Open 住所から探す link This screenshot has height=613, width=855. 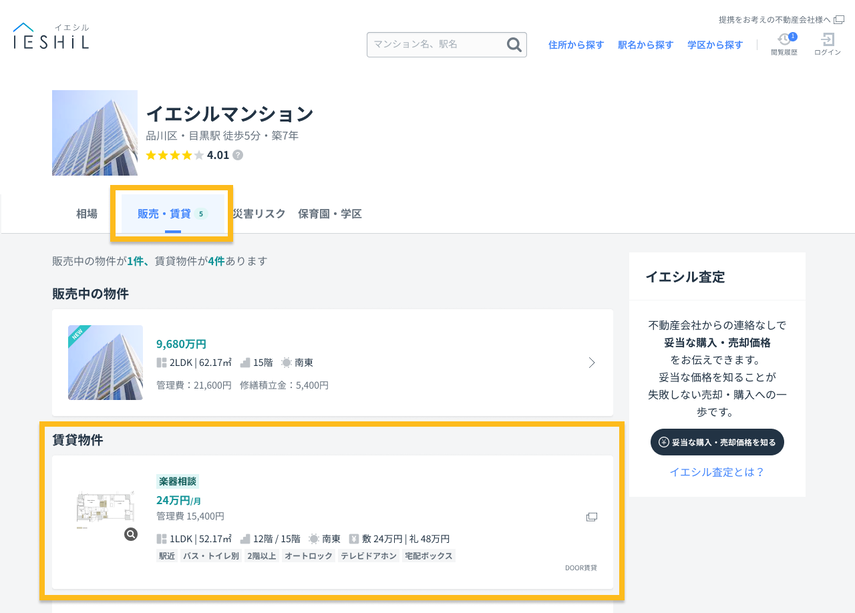click(576, 45)
